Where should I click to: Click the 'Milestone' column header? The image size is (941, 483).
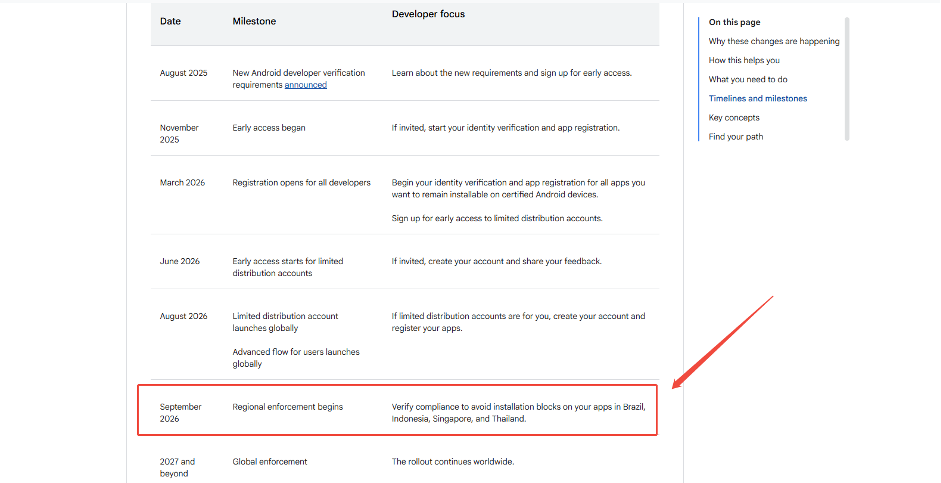click(x=254, y=21)
